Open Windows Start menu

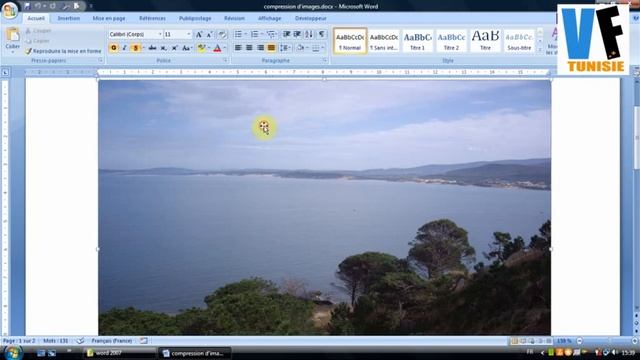click(12, 353)
